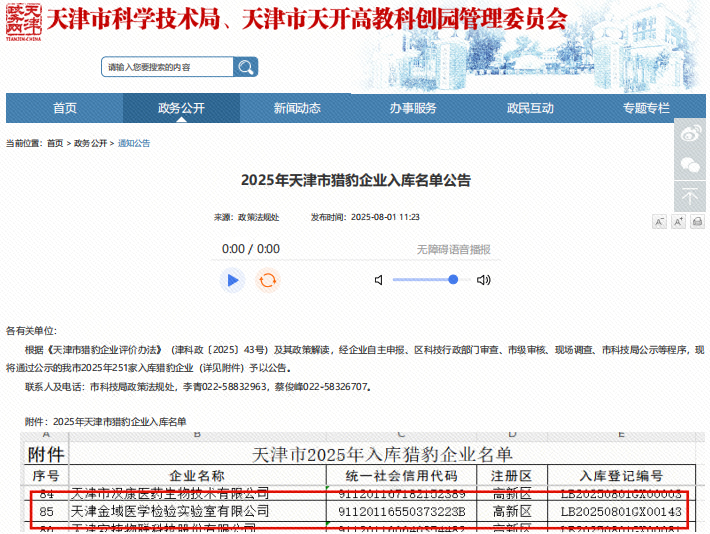Click the 通知公告 breadcrumb link
This screenshot has width=710, height=534.
(134, 144)
